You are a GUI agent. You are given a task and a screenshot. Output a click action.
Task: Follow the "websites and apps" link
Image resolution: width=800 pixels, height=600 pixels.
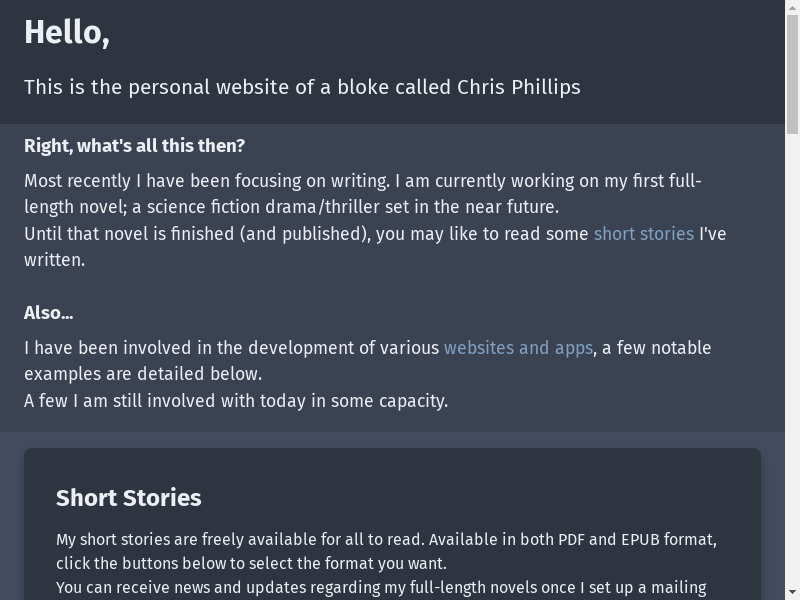(x=518, y=348)
